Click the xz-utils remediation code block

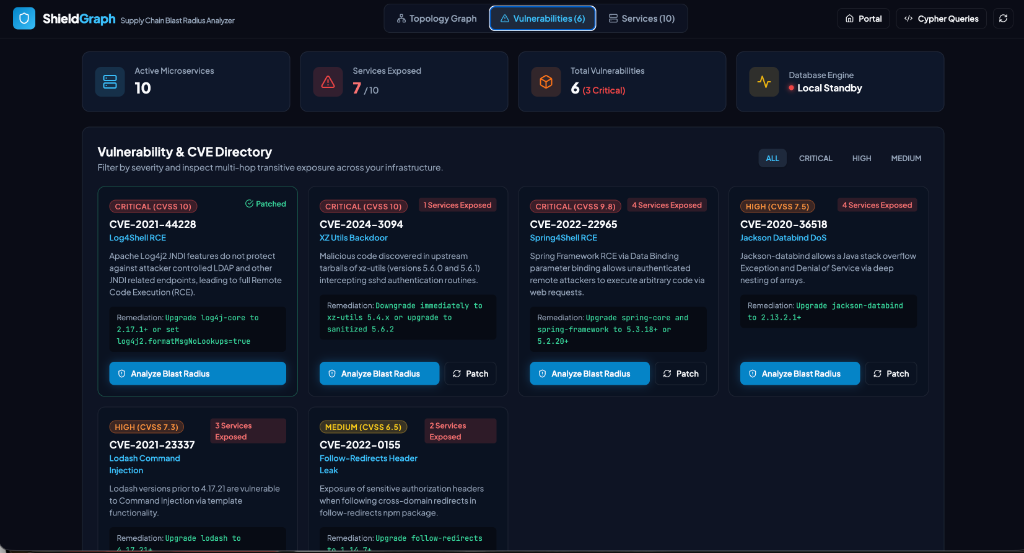click(x=408, y=317)
